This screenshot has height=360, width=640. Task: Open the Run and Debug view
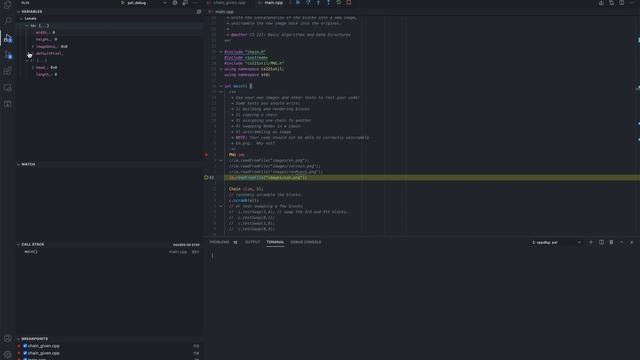tap(7, 38)
